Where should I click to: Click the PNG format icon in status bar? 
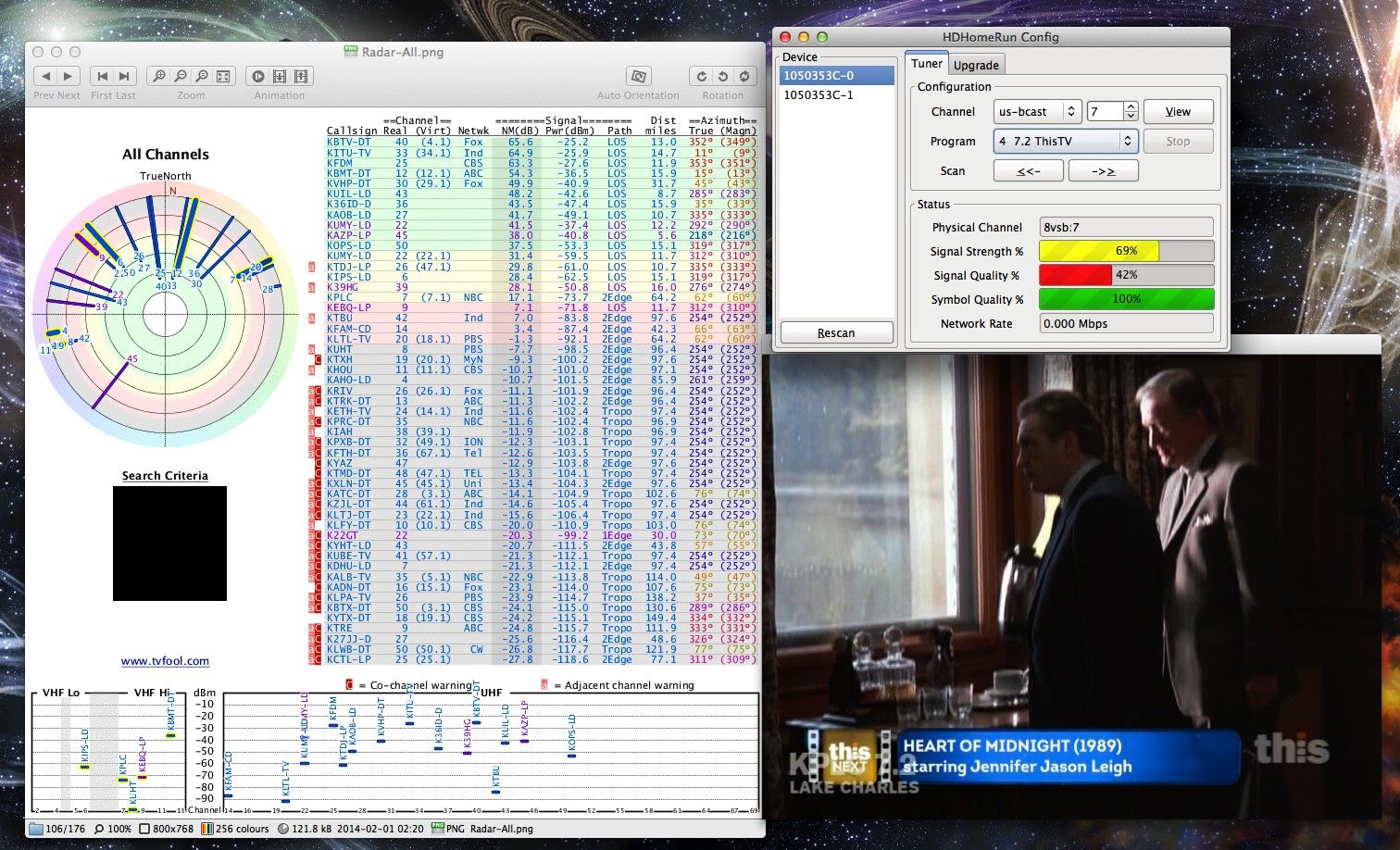[x=437, y=829]
